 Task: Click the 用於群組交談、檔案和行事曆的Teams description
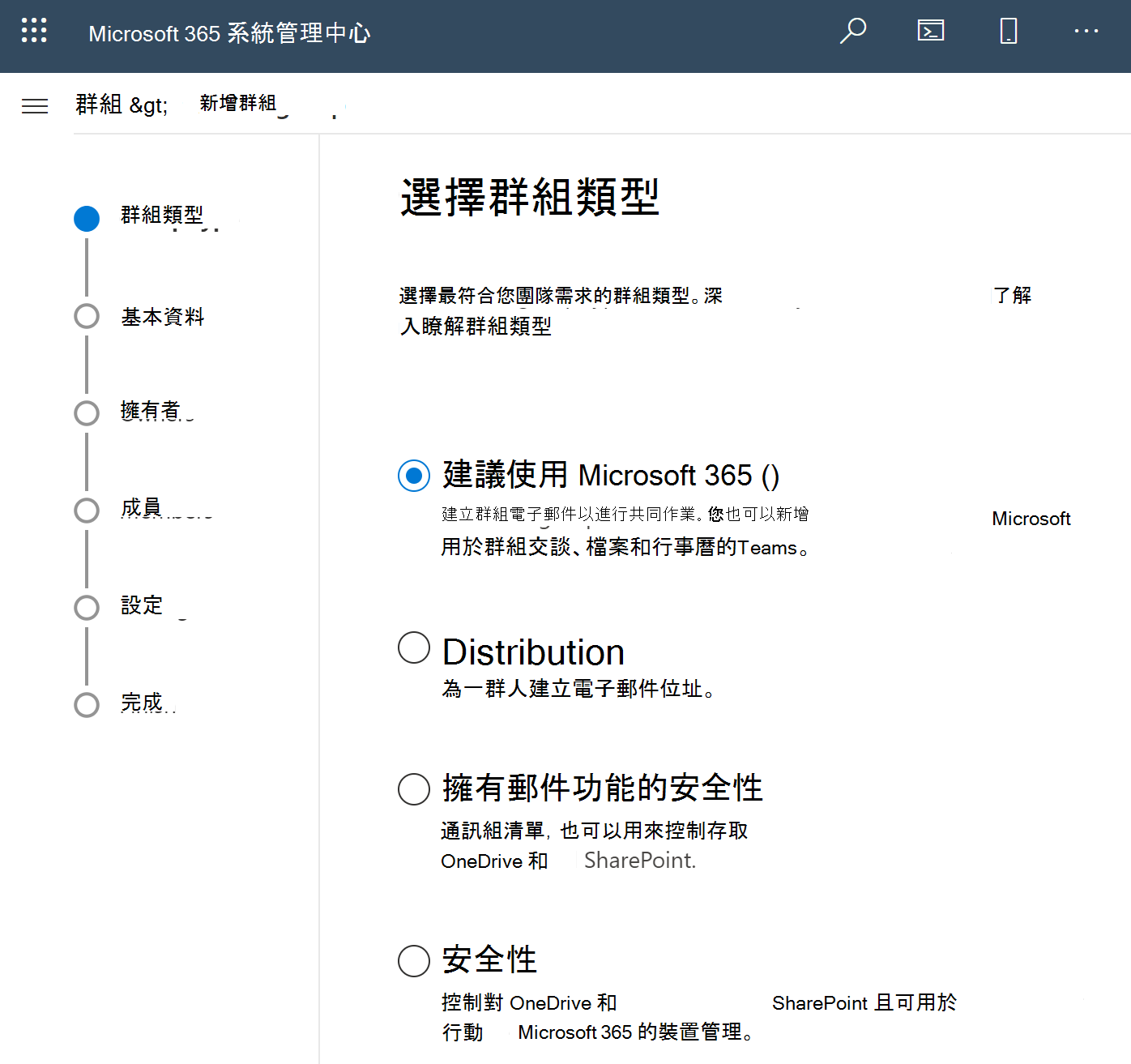[x=625, y=547]
